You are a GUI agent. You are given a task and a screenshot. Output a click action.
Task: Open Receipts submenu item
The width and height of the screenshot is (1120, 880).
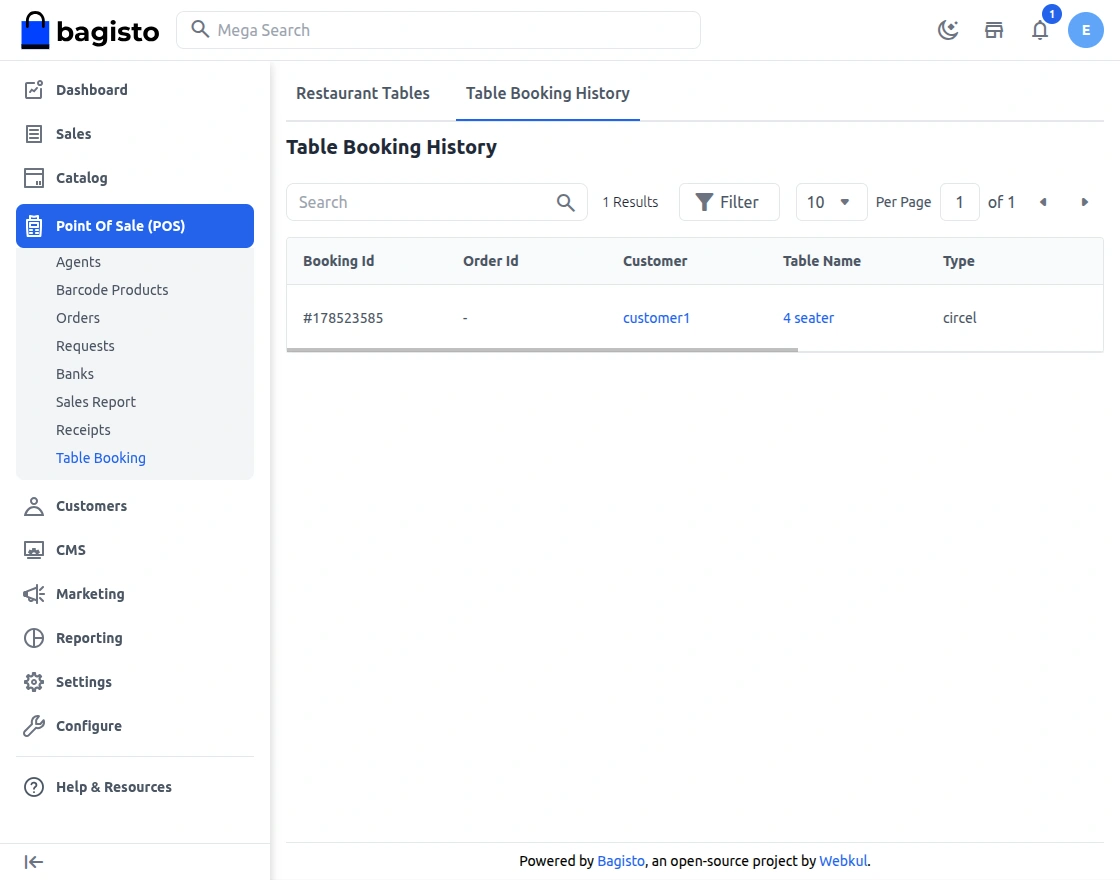click(x=84, y=430)
